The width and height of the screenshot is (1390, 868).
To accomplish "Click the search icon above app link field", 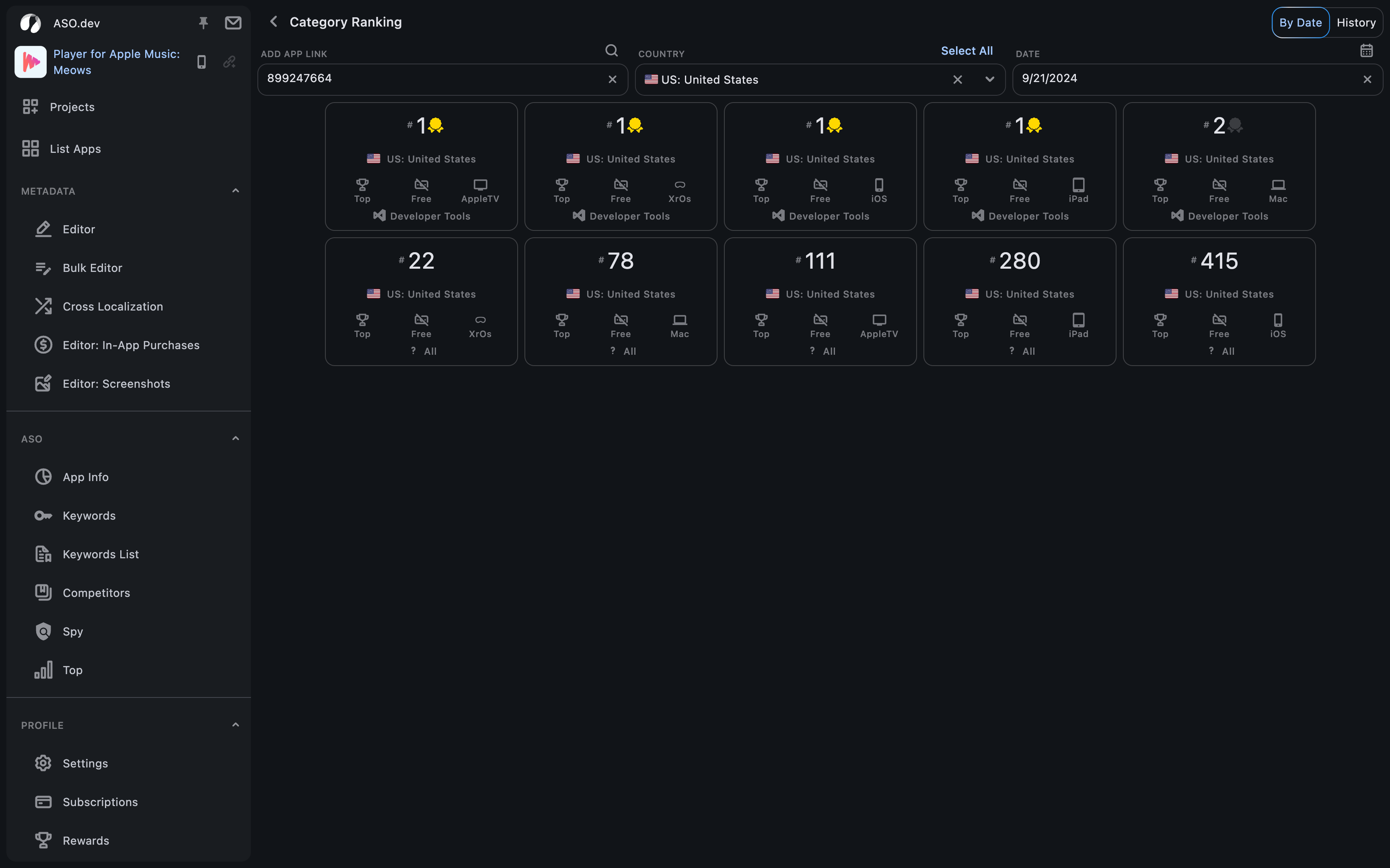I will [x=612, y=51].
